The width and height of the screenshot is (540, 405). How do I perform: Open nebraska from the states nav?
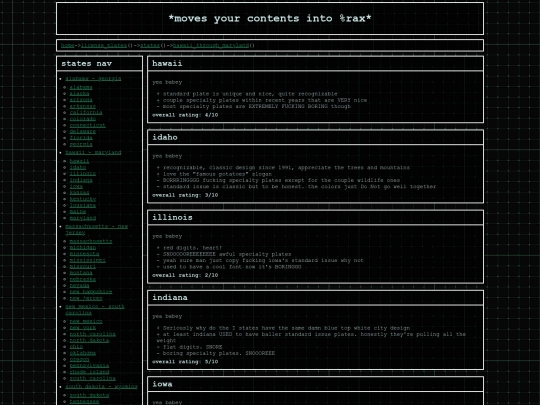(83, 279)
